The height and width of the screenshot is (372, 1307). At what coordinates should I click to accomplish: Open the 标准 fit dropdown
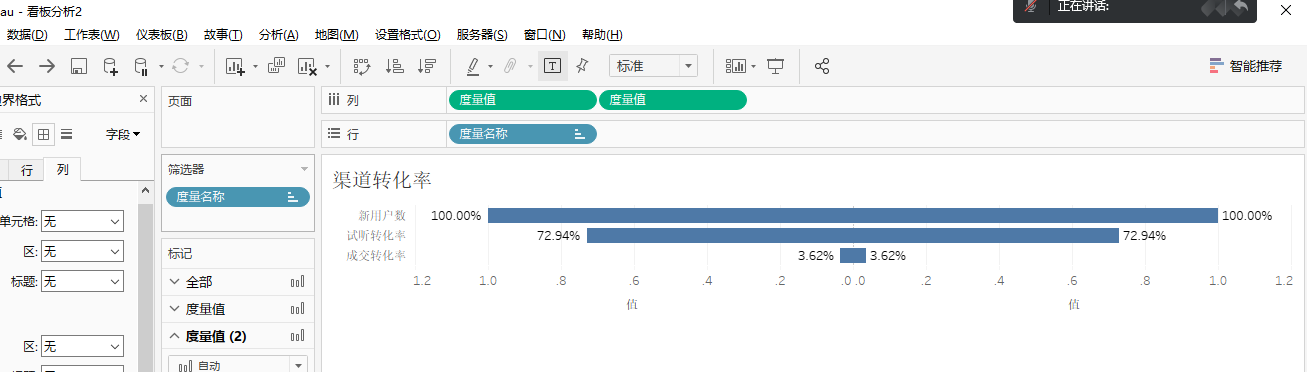tap(653, 66)
